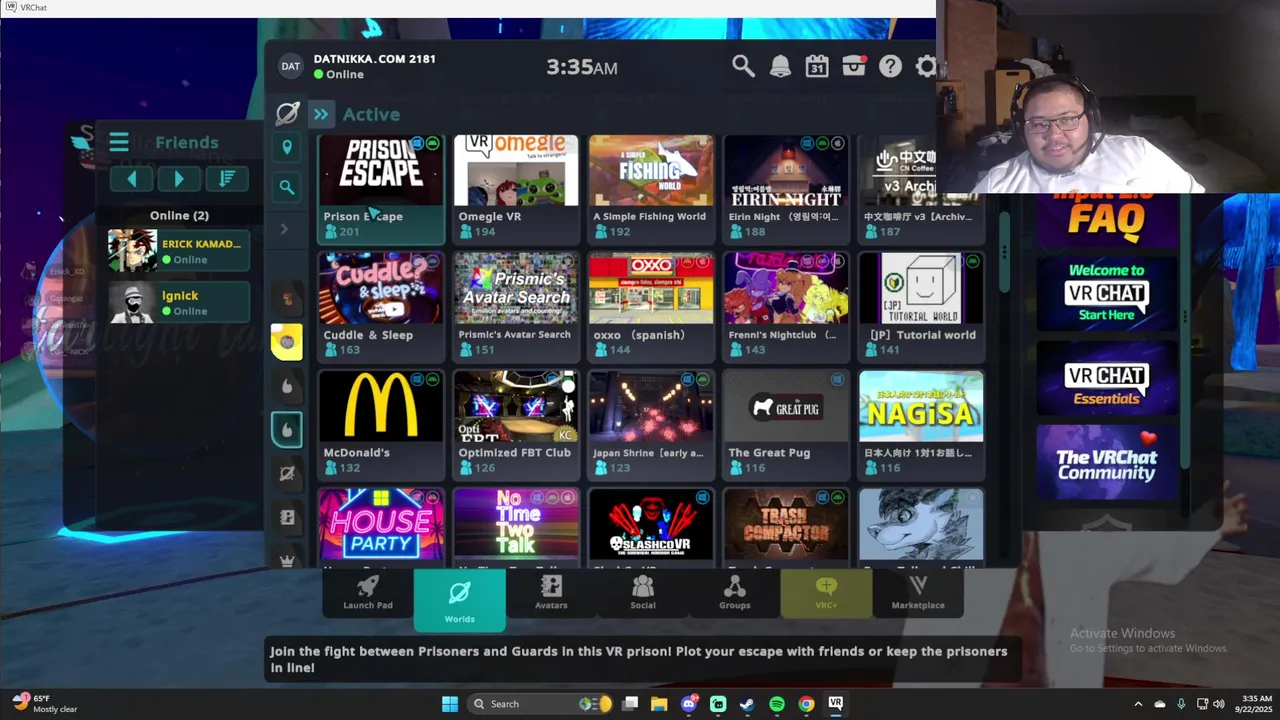Select the NAGiSA world card
This screenshot has width=1280, height=720.
click(x=921, y=424)
